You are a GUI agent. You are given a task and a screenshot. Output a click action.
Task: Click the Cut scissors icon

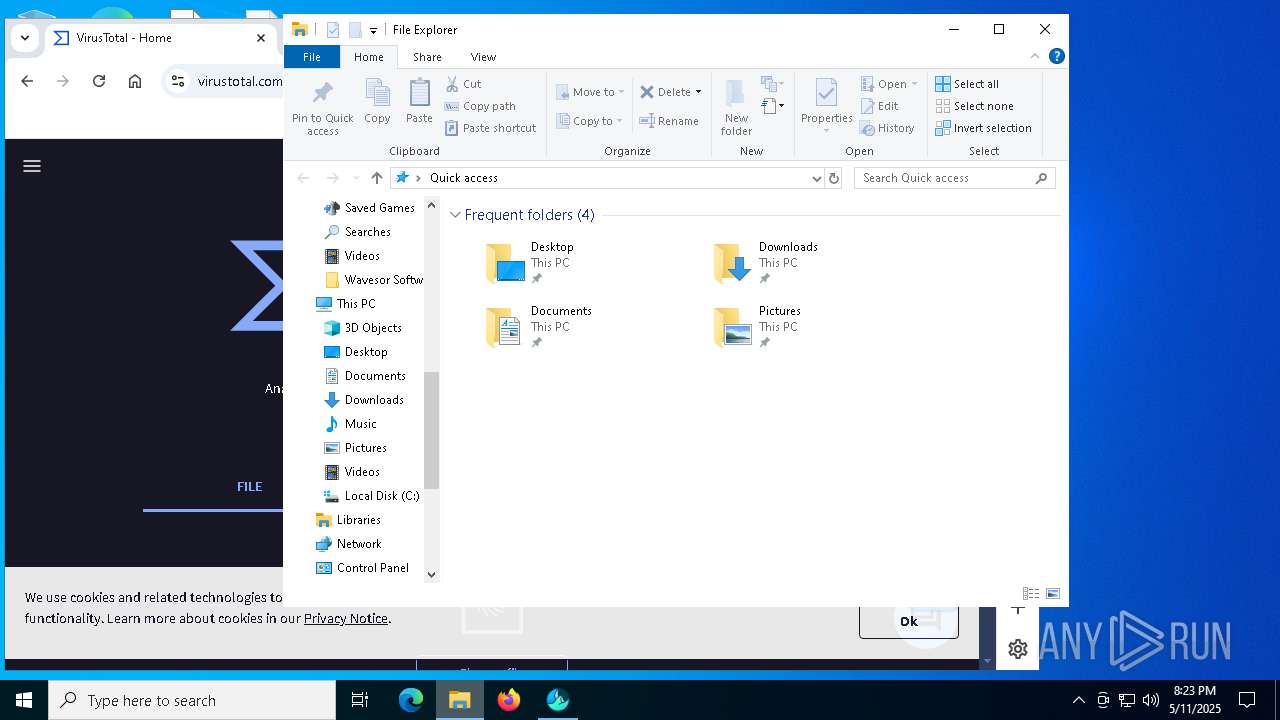click(x=452, y=84)
